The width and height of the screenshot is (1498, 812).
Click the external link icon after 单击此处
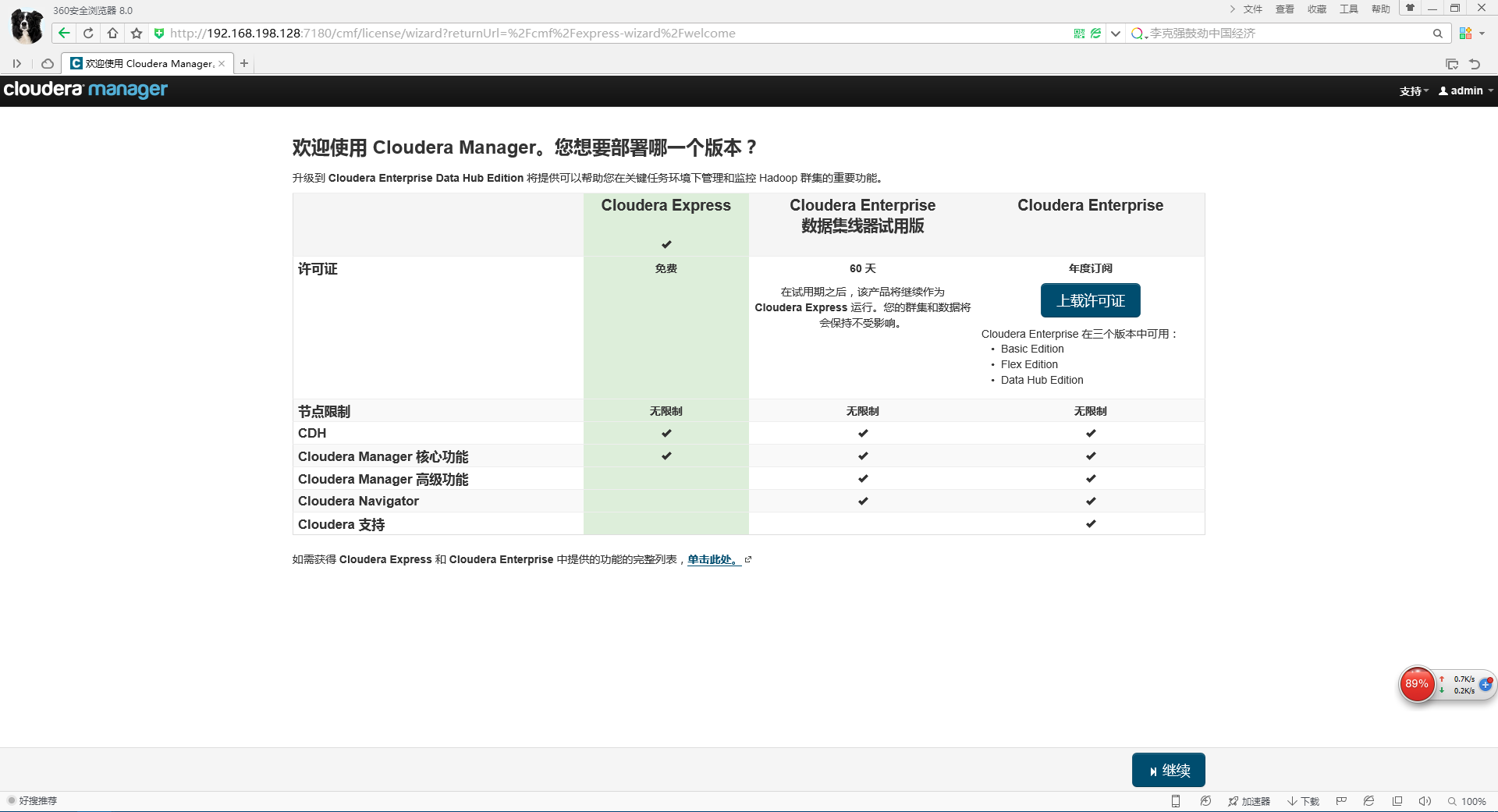(x=748, y=559)
